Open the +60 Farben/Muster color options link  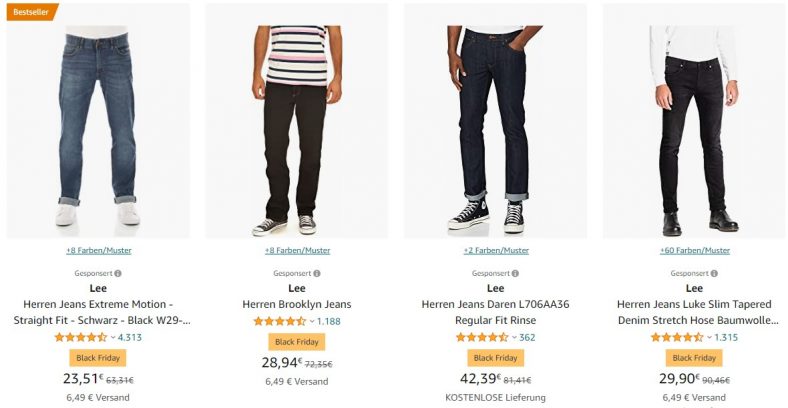pos(695,250)
